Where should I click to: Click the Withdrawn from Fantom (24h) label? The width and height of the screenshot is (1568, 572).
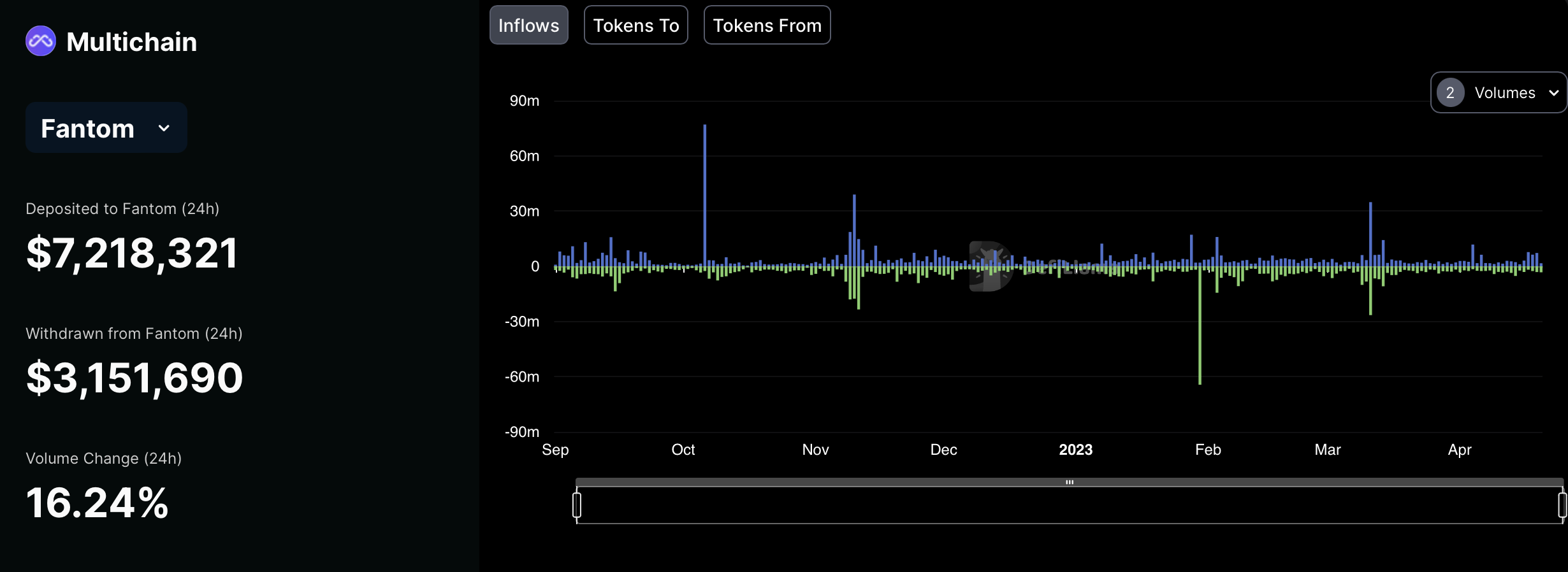pyautogui.click(x=134, y=334)
